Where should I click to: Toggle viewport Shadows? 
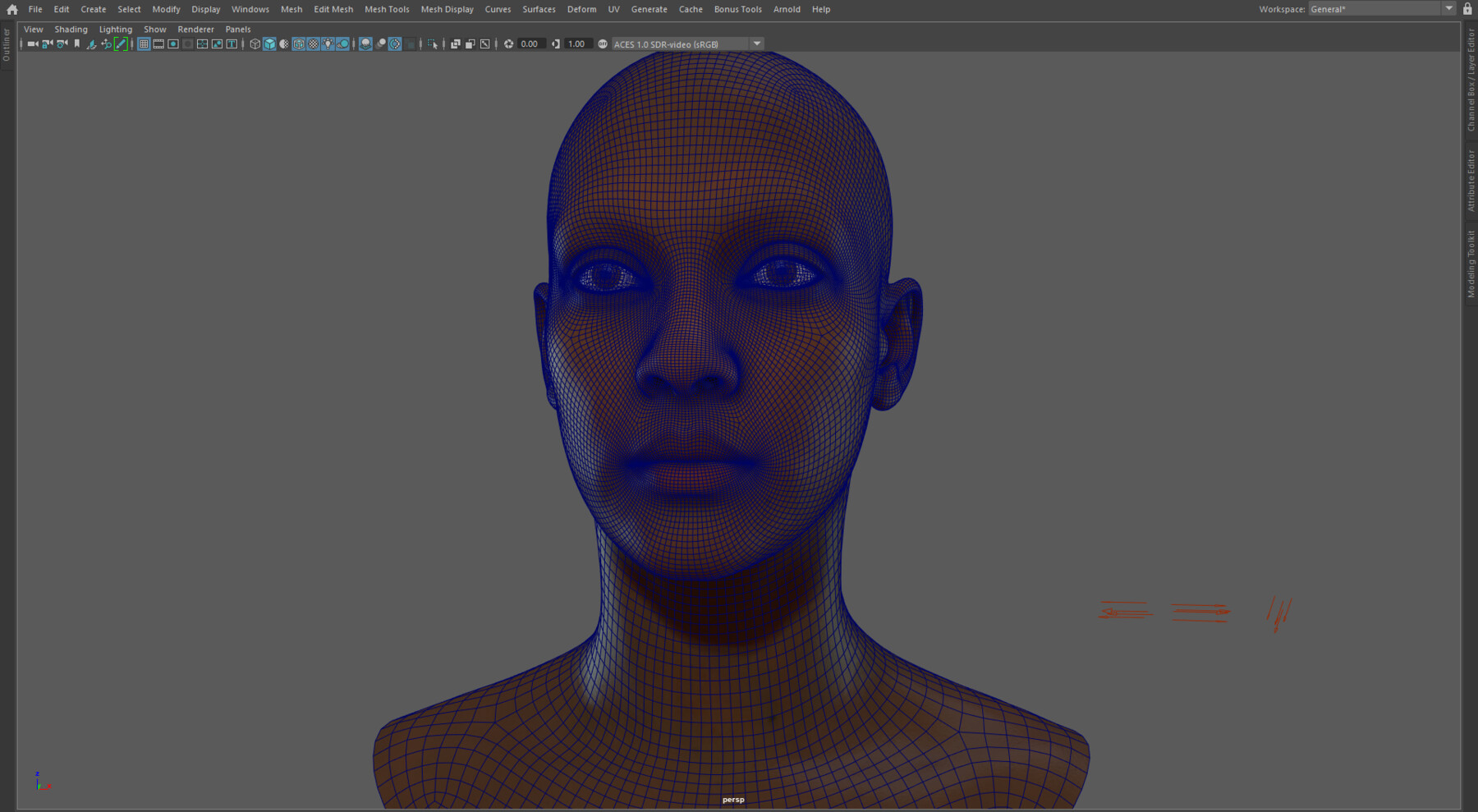coord(343,44)
